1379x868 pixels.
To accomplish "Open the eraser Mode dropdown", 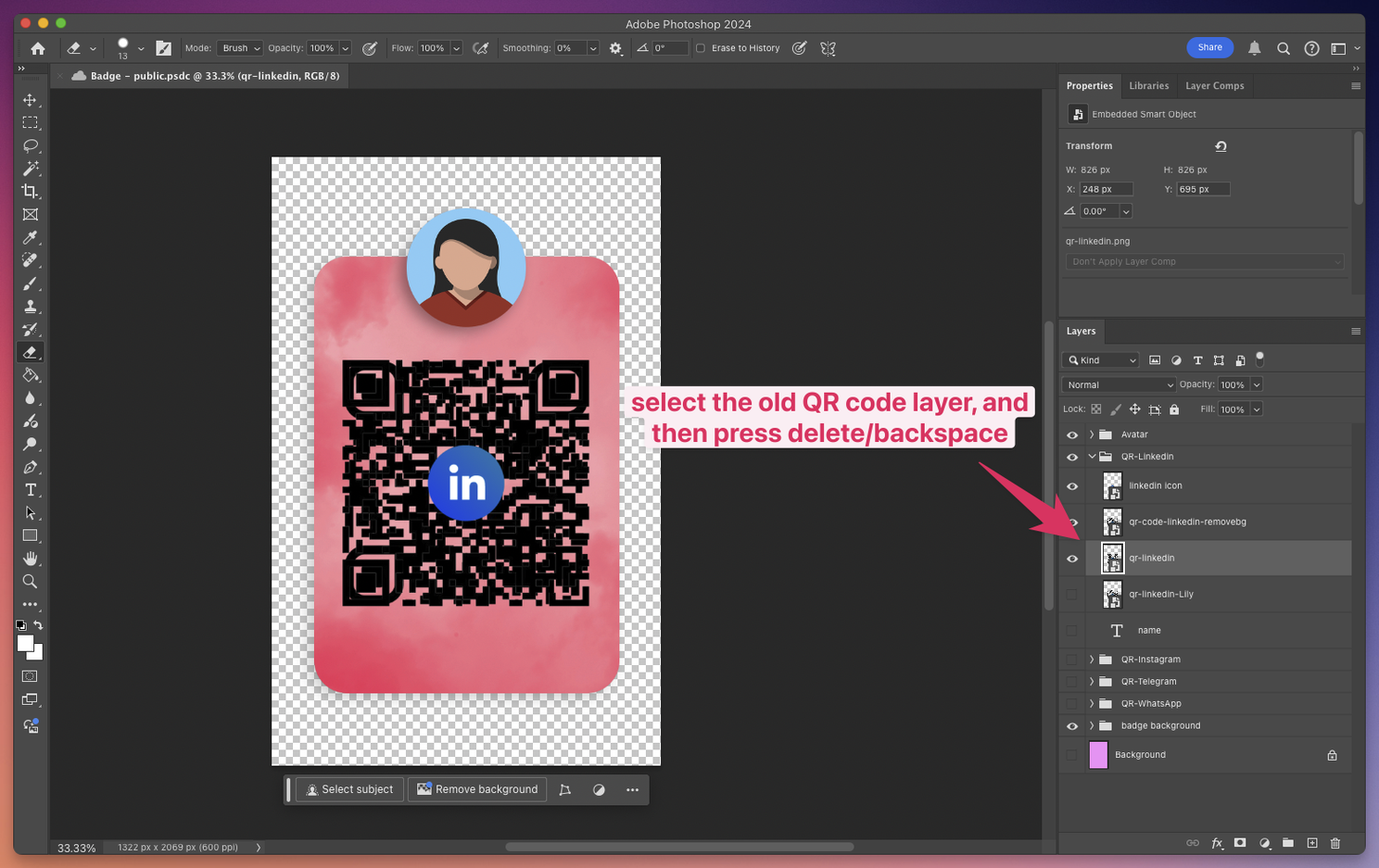I will click(x=240, y=48).
